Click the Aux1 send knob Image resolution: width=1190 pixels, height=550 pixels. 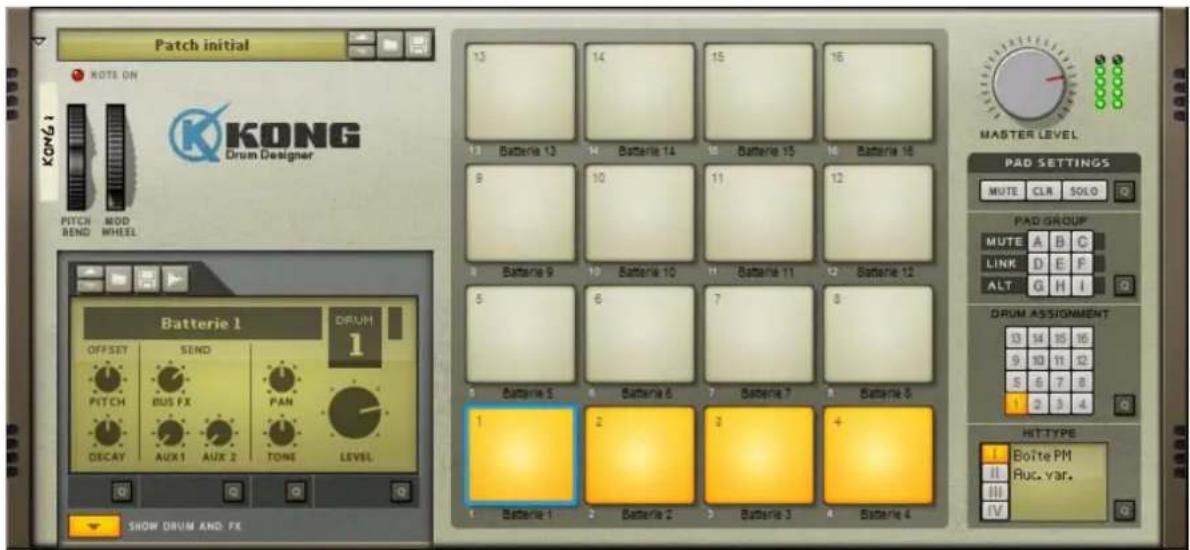point(171,432)
